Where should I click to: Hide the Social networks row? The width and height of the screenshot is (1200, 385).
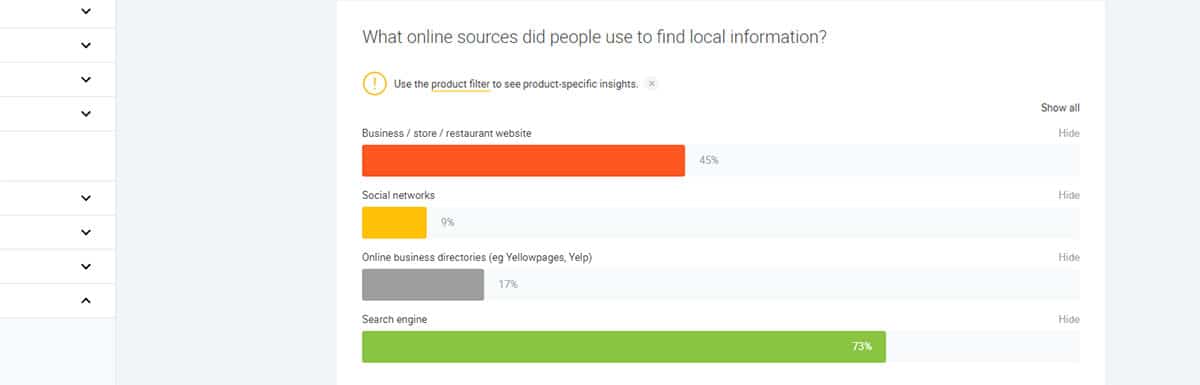click(1069, 195)
